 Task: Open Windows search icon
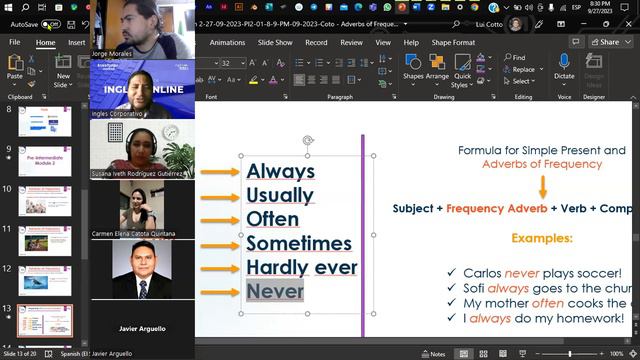point(25,7)
